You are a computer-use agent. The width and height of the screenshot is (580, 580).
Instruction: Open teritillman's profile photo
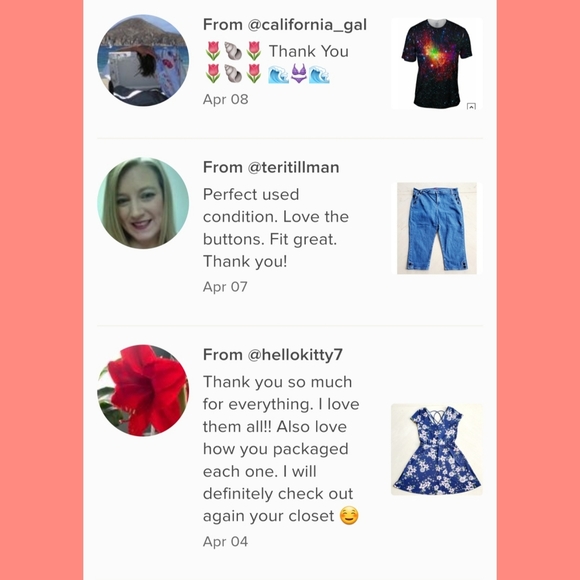143,203
